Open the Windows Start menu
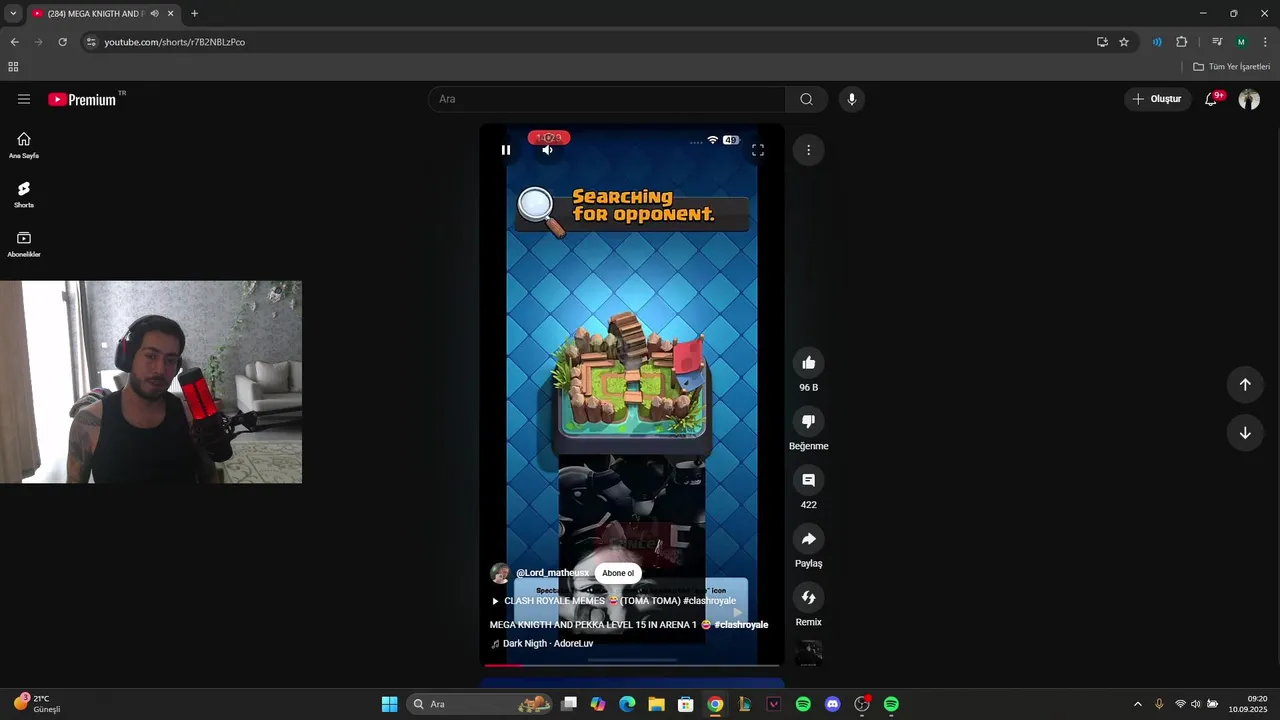Screen dimensions: 1280x720 tap(389, 704)
